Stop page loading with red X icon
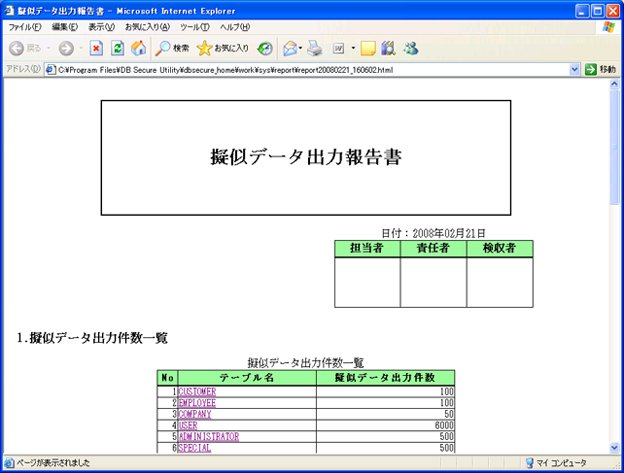Image resolution: width=624 pixels, height=473 pixels. point(96,49)
